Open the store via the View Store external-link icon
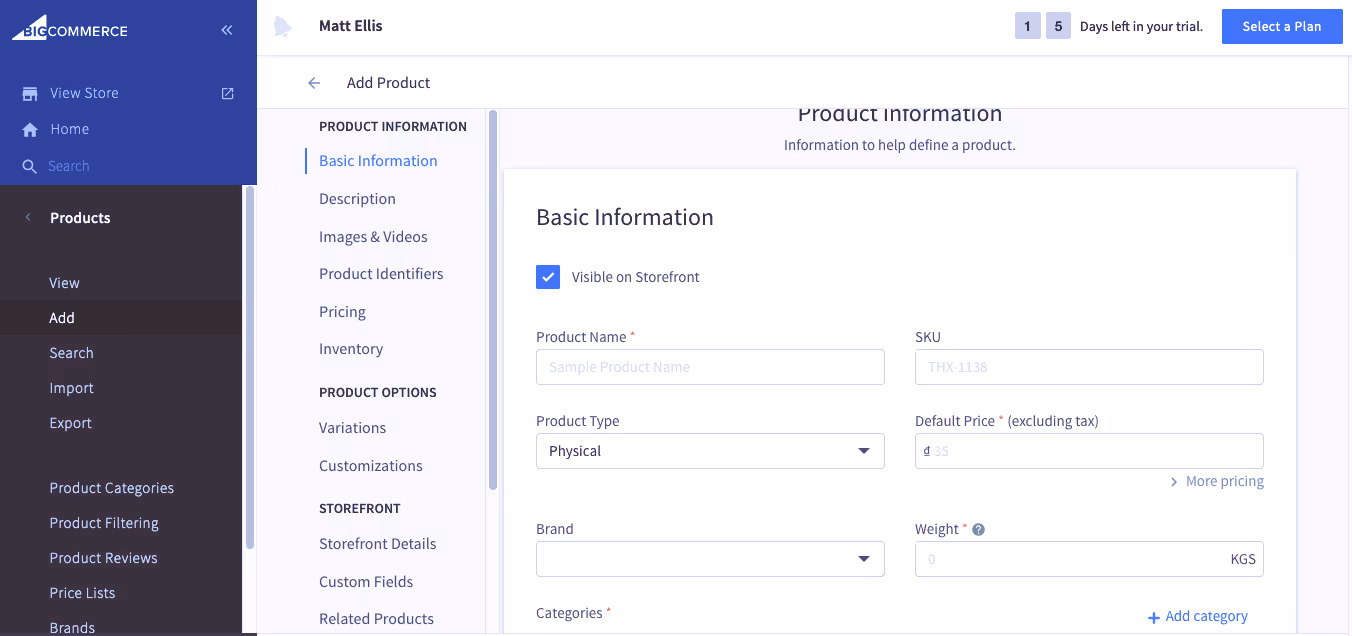This screenshot has height=636, width=1352. [227, 92]
